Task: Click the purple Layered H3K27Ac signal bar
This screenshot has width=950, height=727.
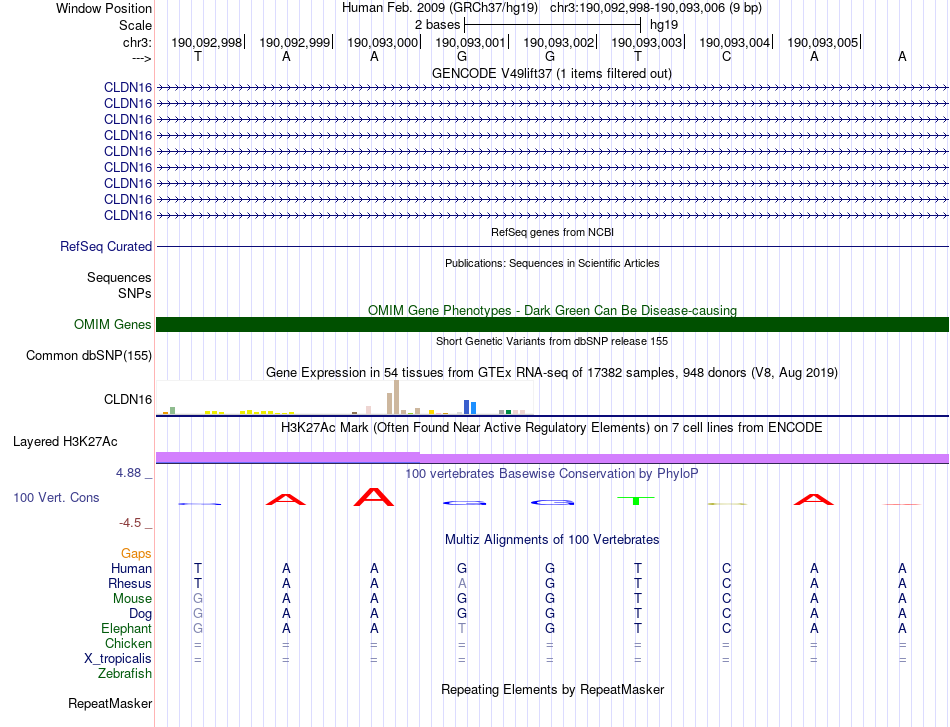Action: pos(552,457)
